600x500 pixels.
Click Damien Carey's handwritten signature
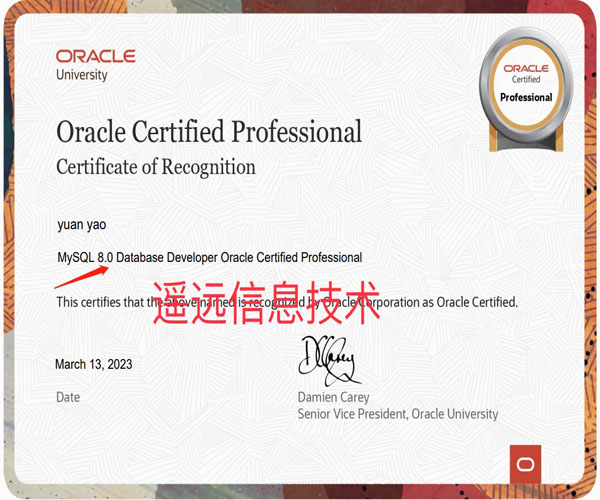tap(325, 360)
